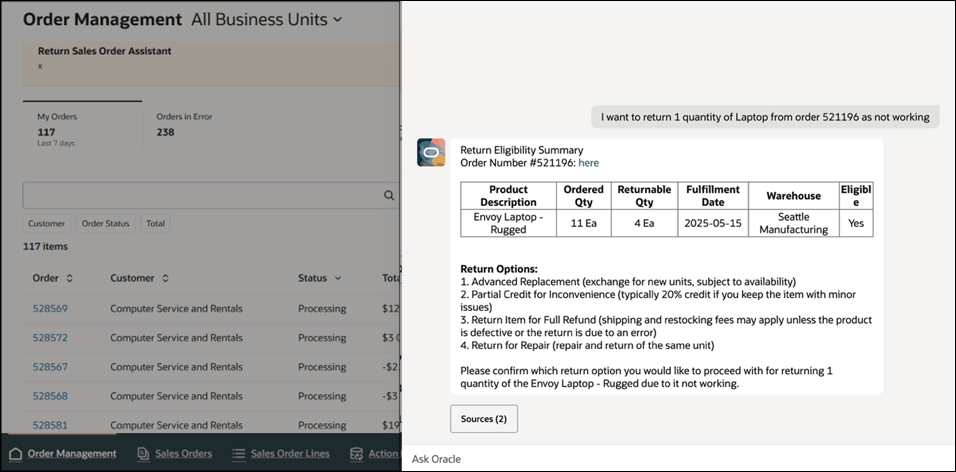
Task: Click the Ask Oracle input field
Action: [x=678, y=459]
